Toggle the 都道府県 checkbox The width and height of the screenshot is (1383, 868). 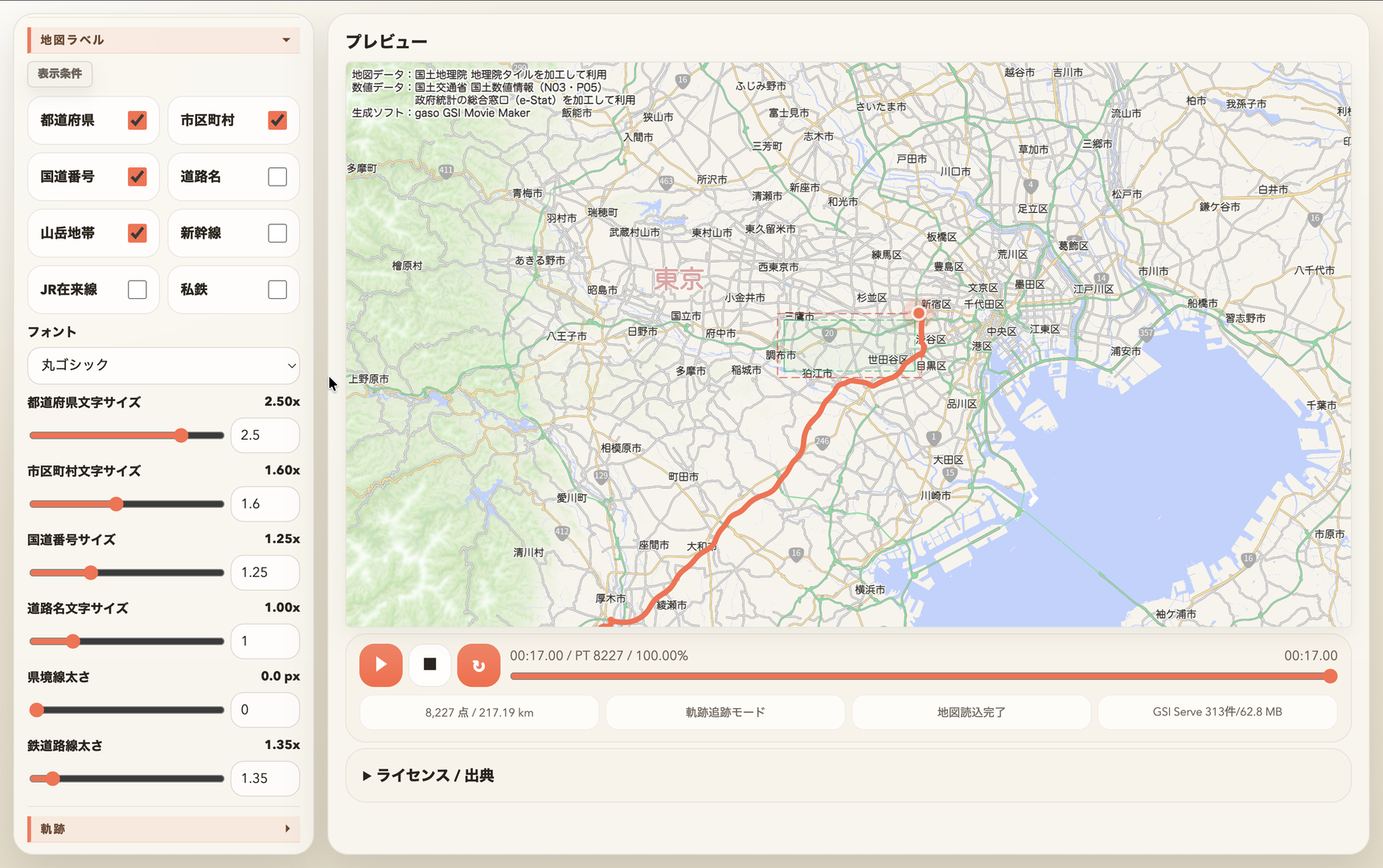[x=137, y=121]
